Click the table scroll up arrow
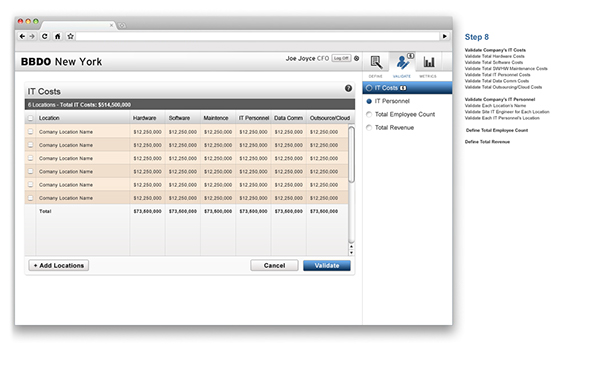The width and height of the screenshot is (600, 388). click(352, 247)
